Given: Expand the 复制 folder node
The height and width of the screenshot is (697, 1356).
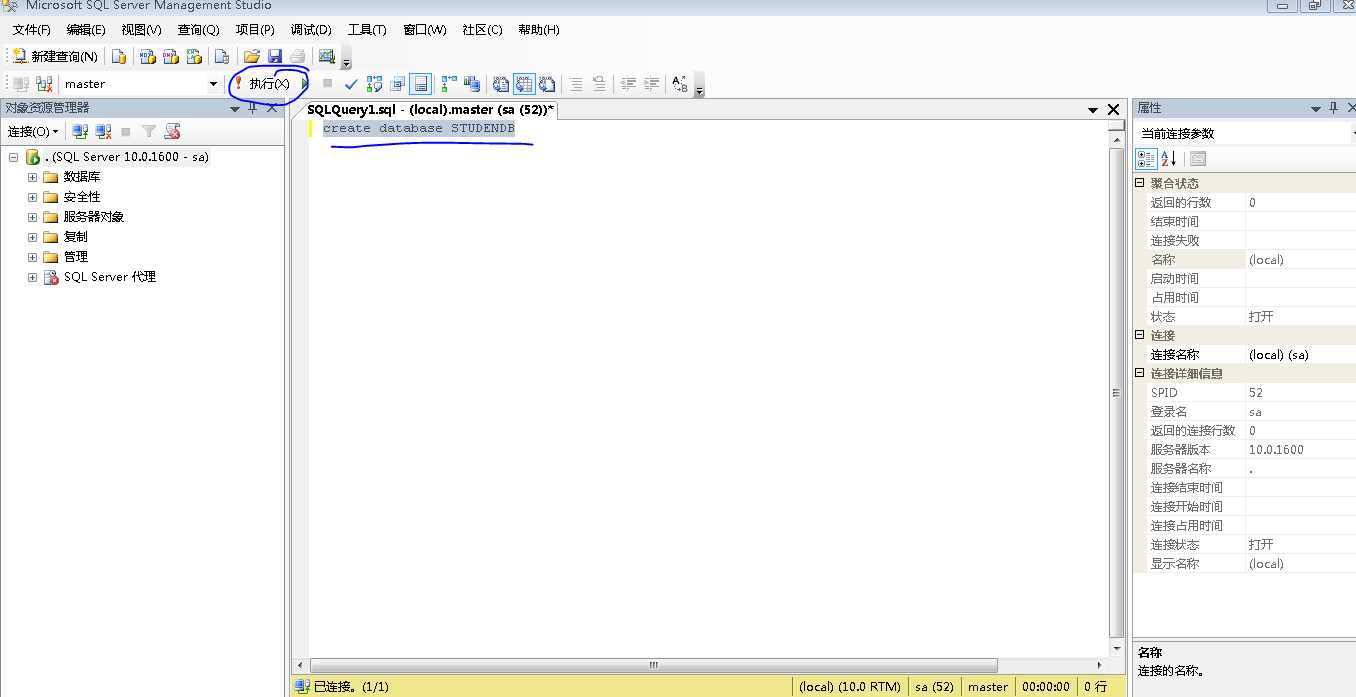Looking at the screenshot, I should click(x=32, y=237).
